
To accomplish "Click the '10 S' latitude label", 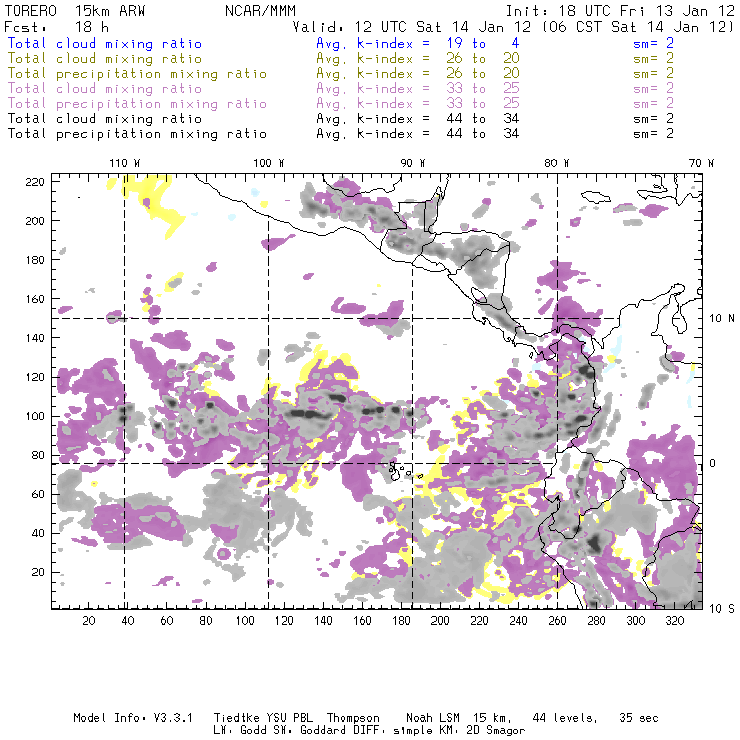I will pyautogui.click(x=722, y=609).
